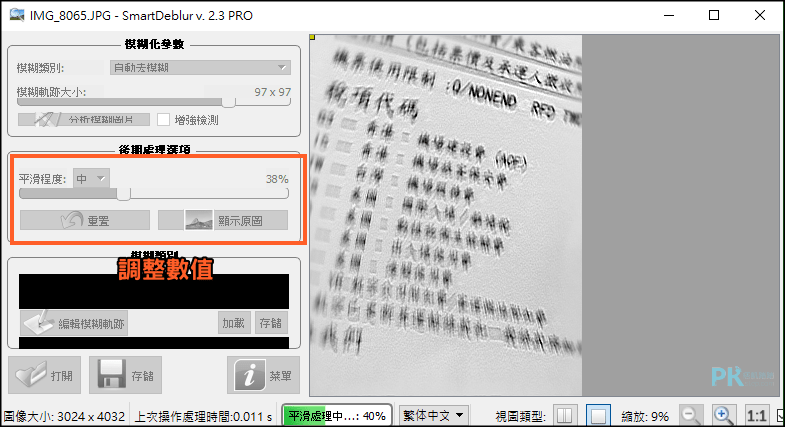Click the 上次操作處理時間 0.011 s status text
The width and height of the screenshot is (785, 427).
(203, 416)
